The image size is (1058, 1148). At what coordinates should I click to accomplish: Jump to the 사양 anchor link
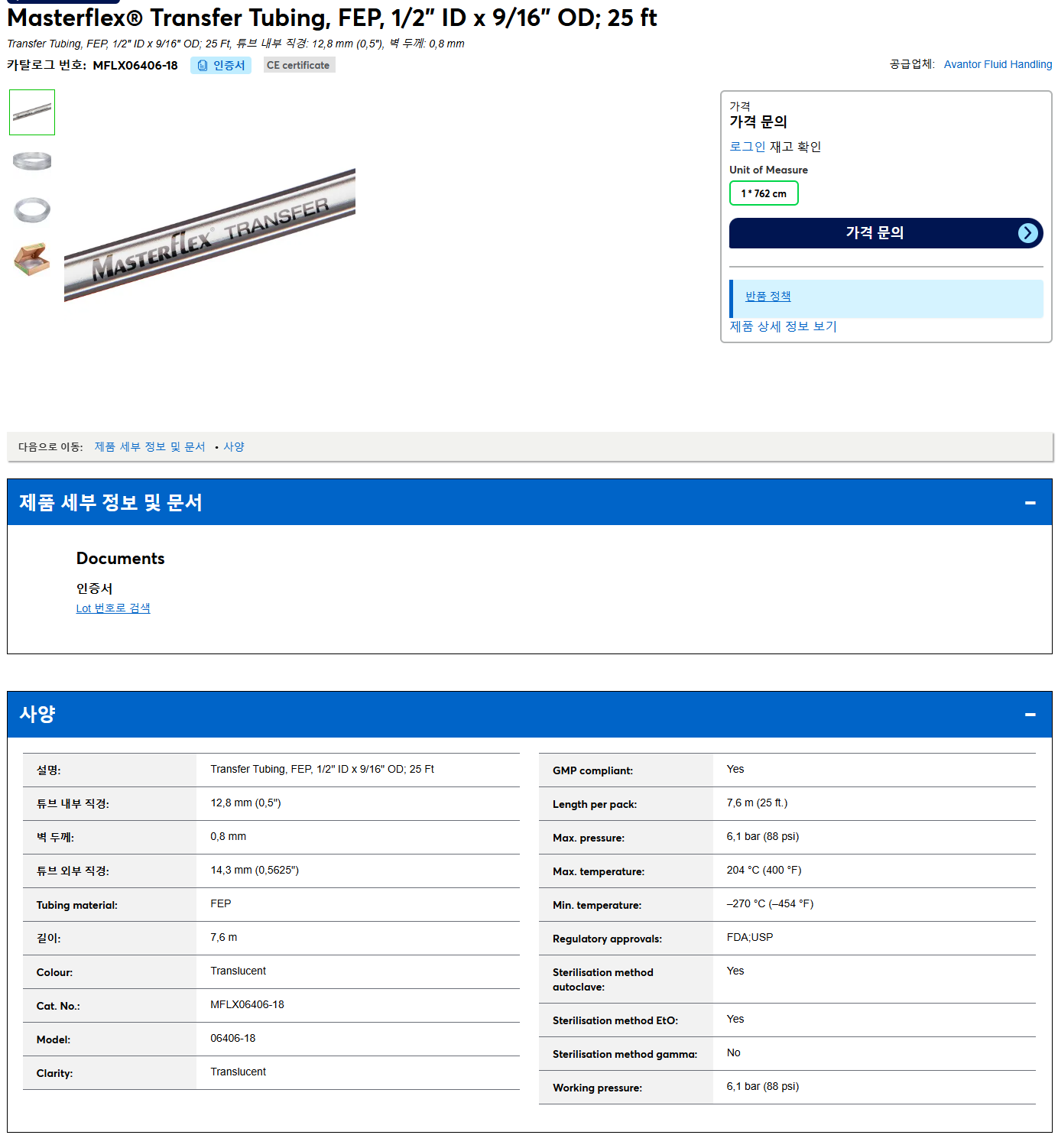234,447
